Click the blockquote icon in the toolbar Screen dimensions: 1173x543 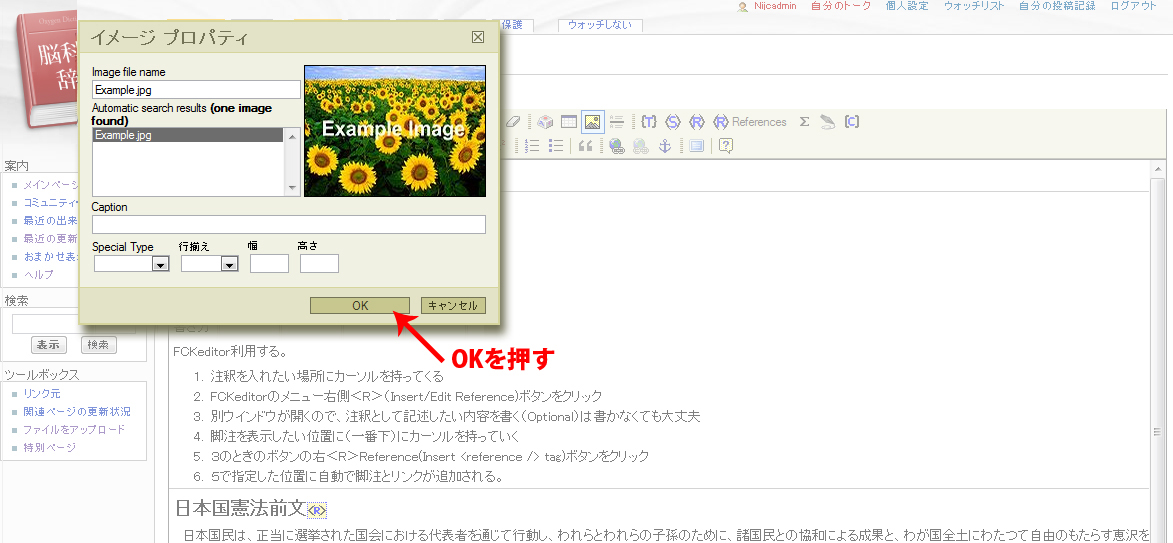click(585, 146)
